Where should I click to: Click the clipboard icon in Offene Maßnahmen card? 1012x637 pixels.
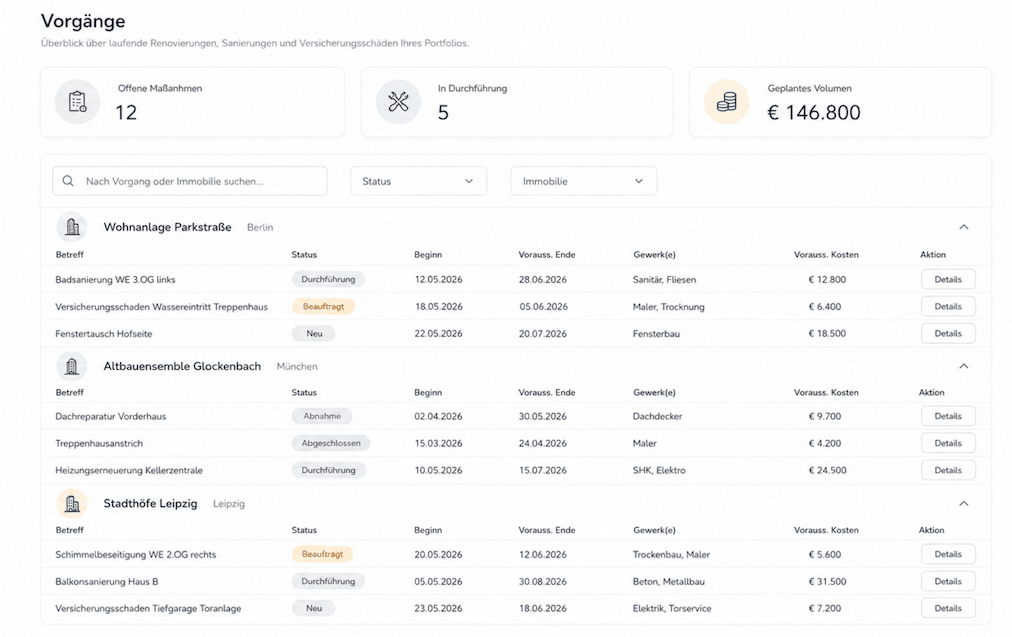(x=77, y=102)
